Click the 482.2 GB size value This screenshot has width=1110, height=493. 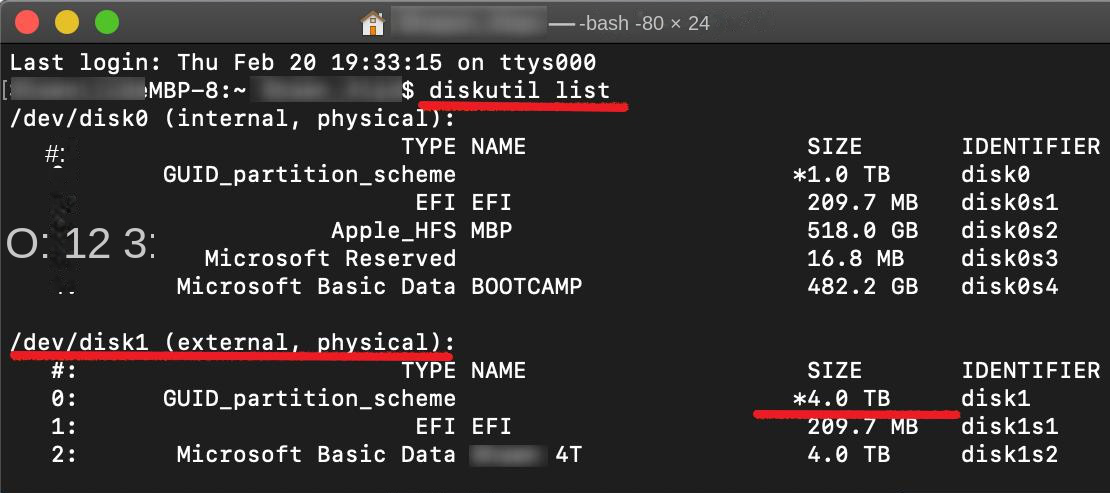(x=862, y=287)
